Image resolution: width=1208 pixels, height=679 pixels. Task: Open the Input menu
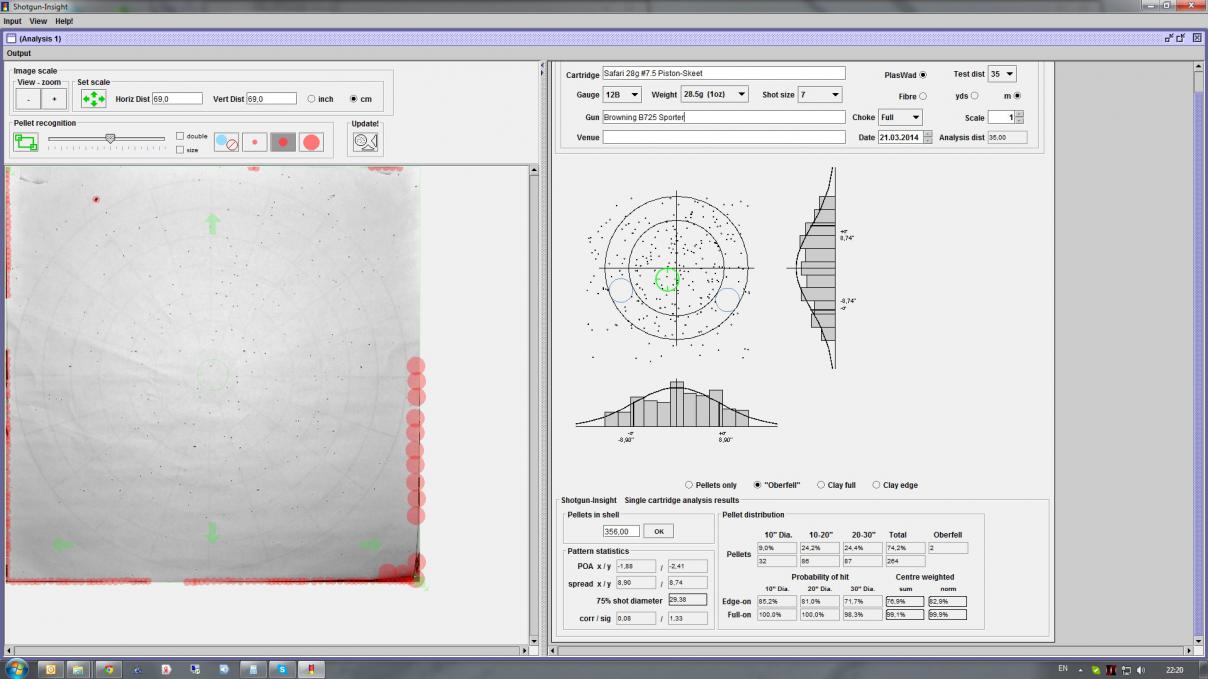(12, 21)
